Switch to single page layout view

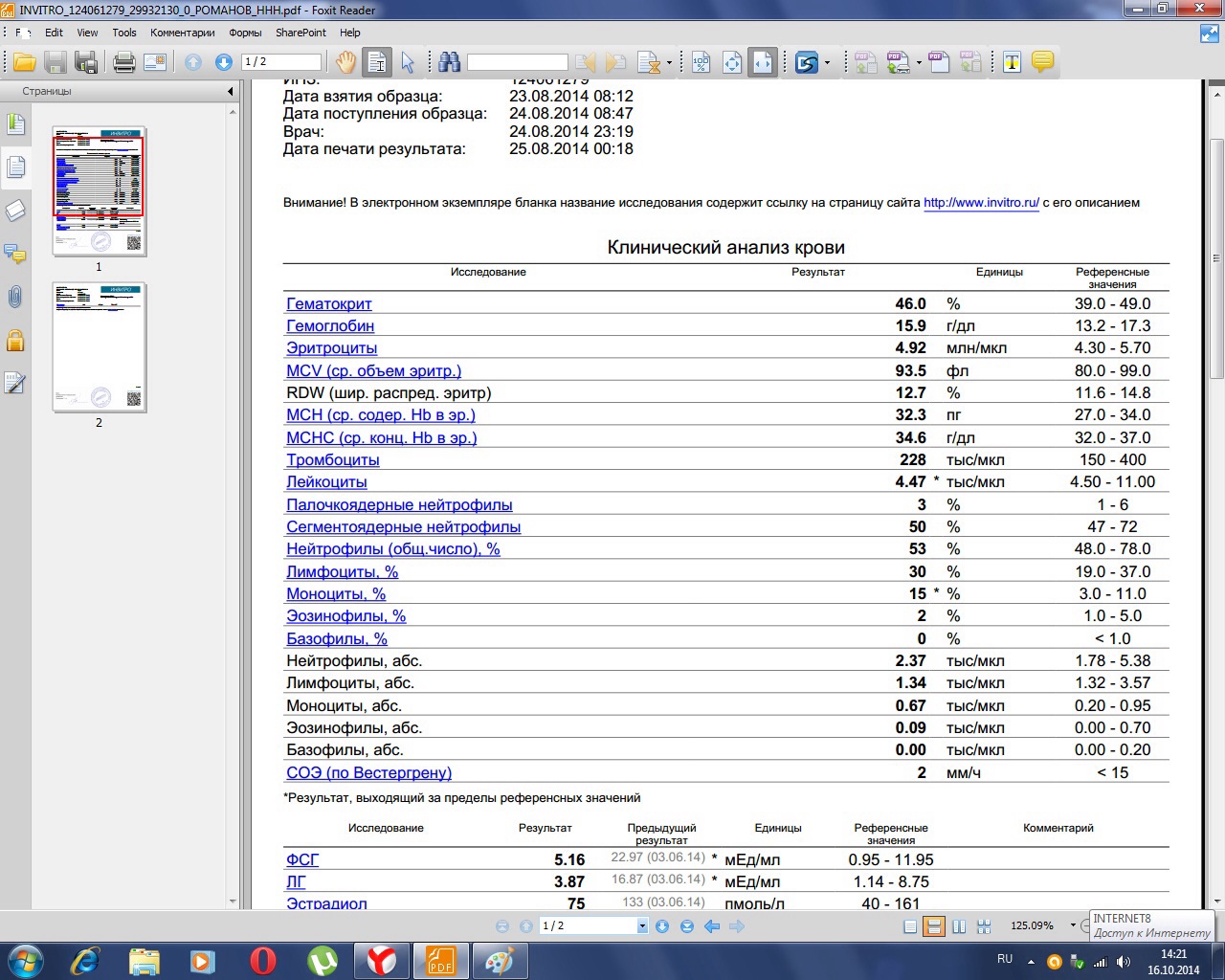910,926
